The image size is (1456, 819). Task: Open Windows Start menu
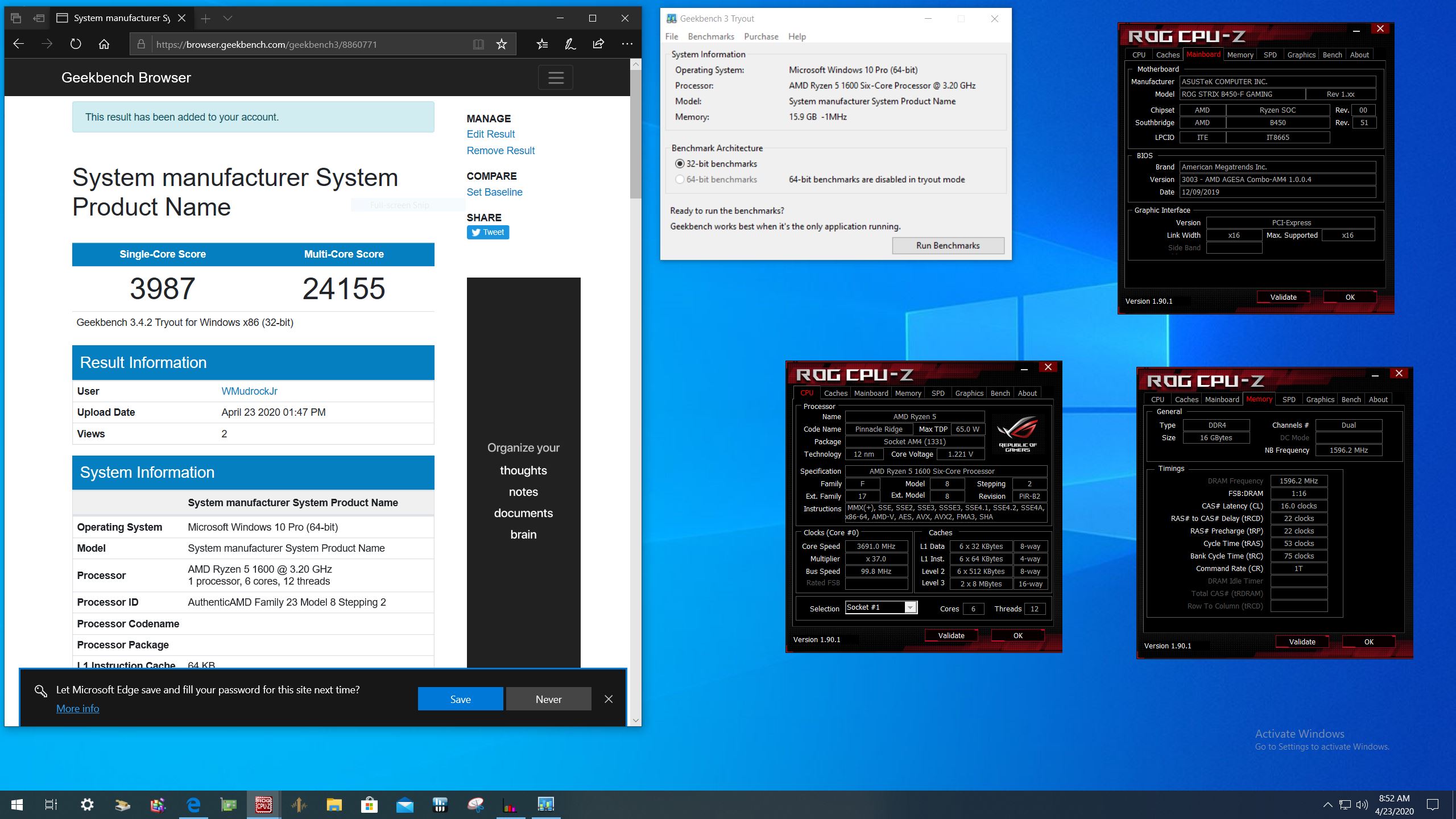click(17, 805)
